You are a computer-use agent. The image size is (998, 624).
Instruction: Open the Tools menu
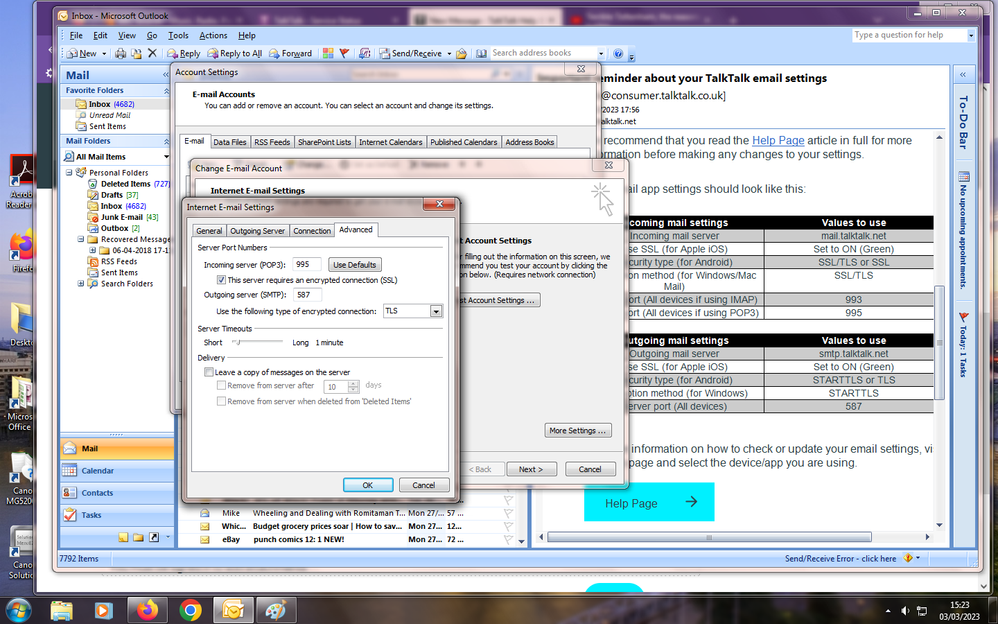pos(178,36)
